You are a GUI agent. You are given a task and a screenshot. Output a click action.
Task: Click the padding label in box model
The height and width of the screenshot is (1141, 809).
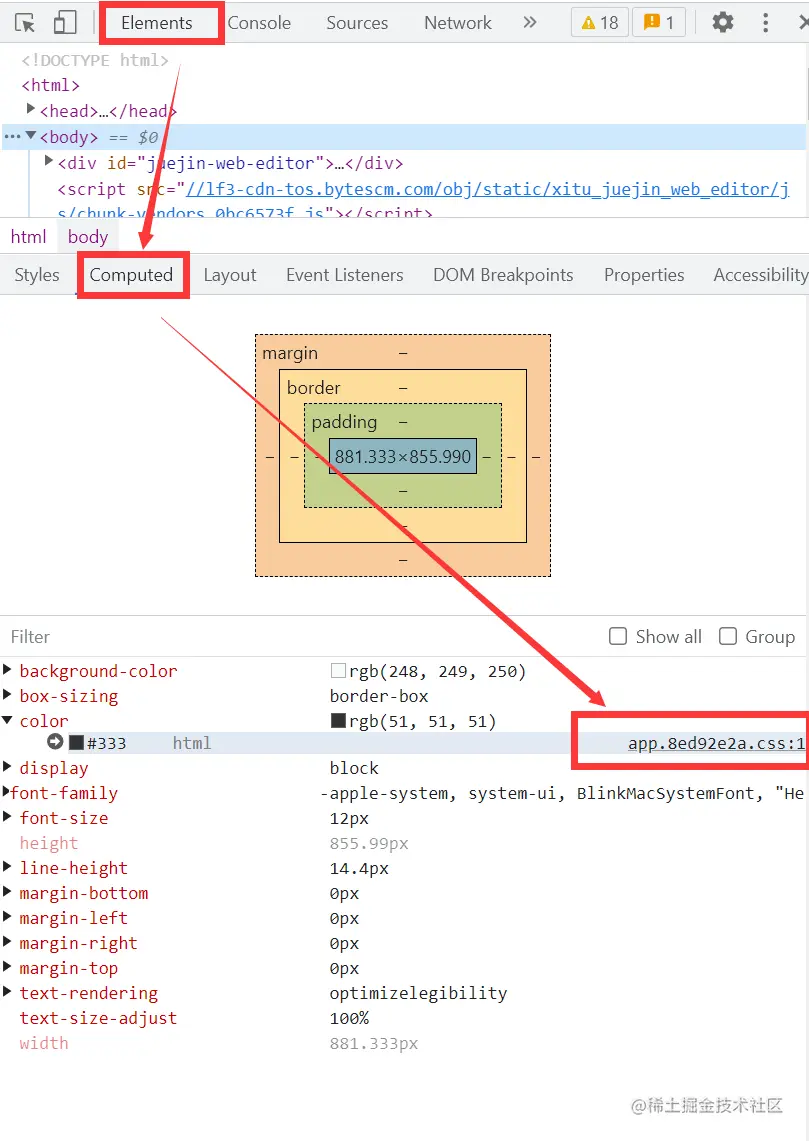(x=344, y=422)
